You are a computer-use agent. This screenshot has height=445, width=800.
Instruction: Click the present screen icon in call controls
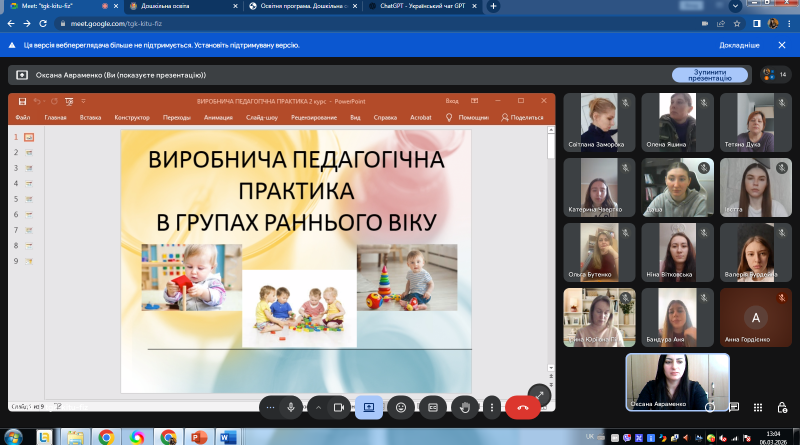[x=369, y=408]
